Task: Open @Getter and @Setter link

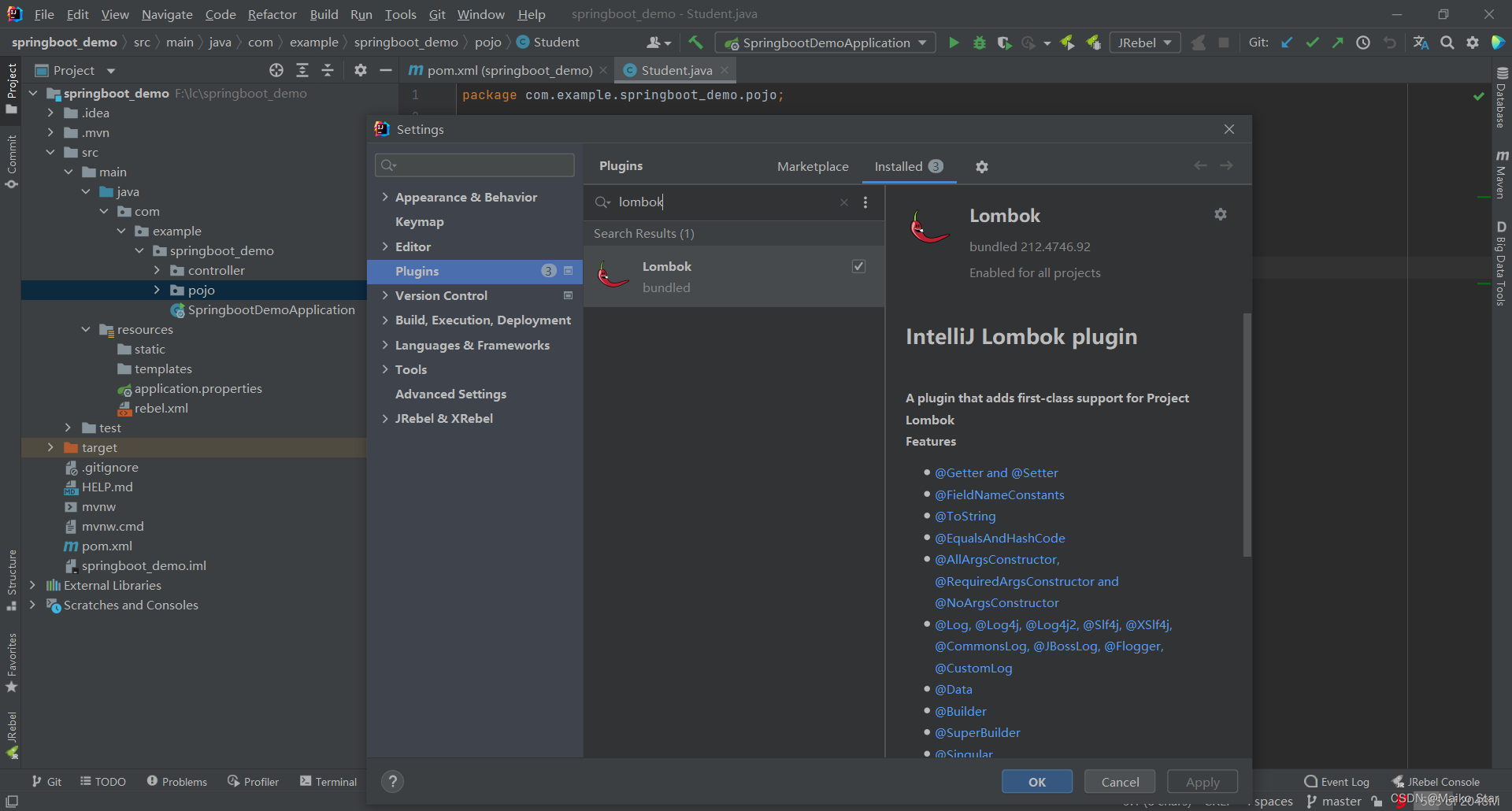Action: (x=996, y=472)
